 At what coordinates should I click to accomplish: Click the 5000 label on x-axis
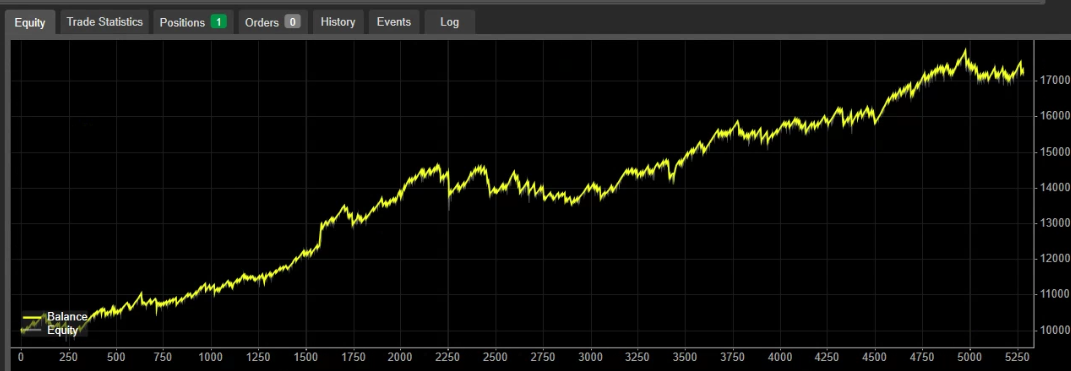(970, 356)
